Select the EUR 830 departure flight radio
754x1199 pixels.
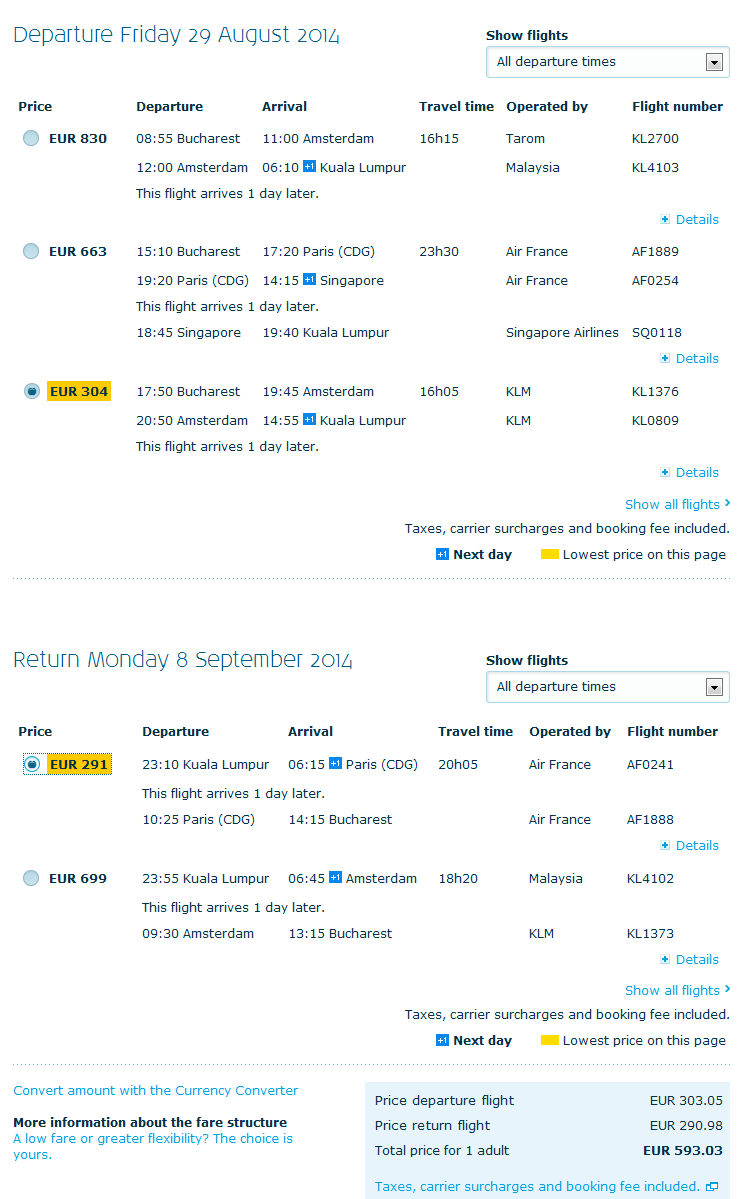click(x=31, y=139)
